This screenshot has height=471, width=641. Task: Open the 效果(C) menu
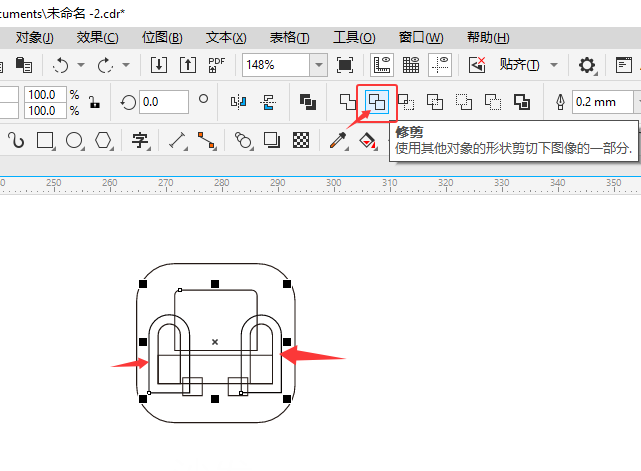coord(98,38)
